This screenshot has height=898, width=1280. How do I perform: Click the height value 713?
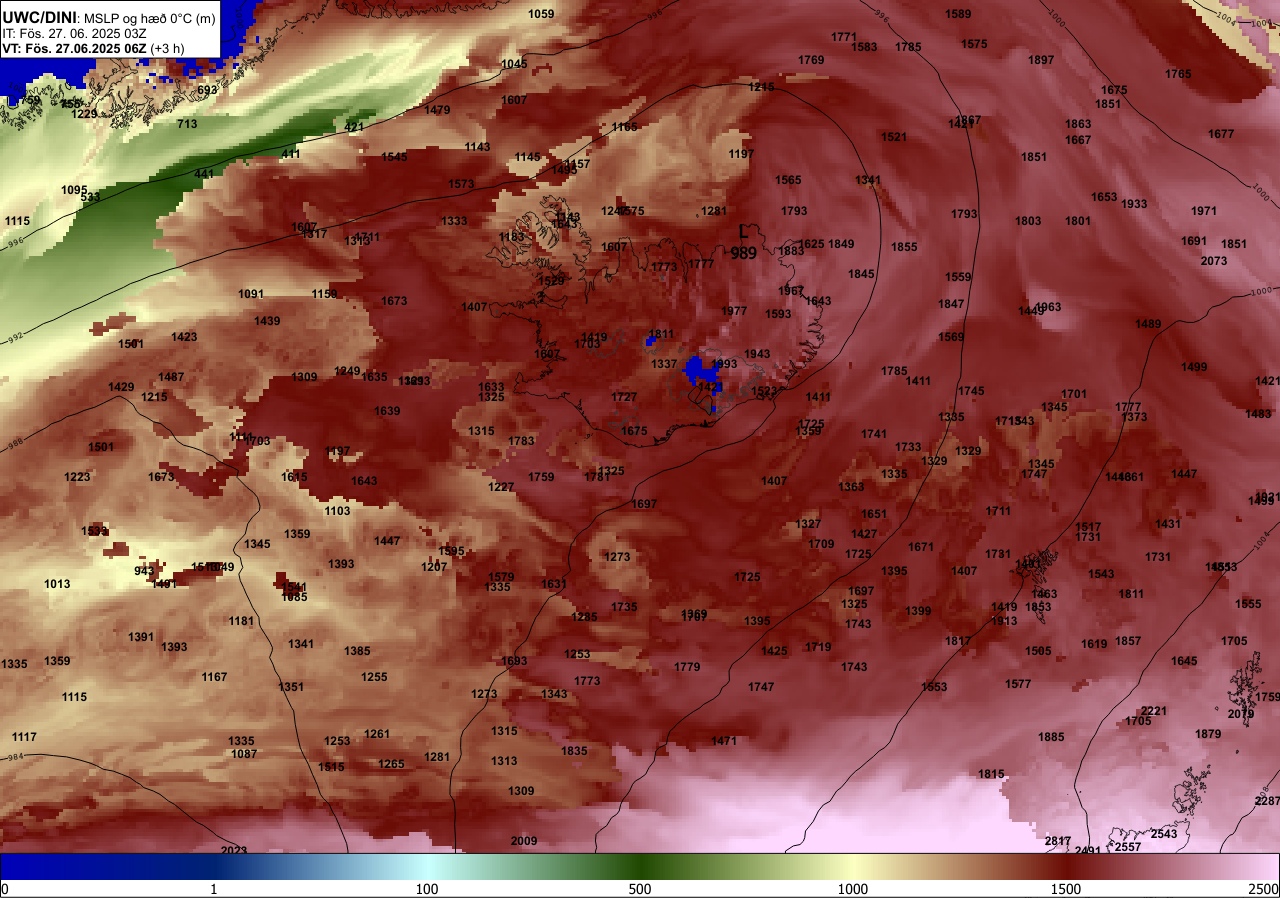click(187, 124)
